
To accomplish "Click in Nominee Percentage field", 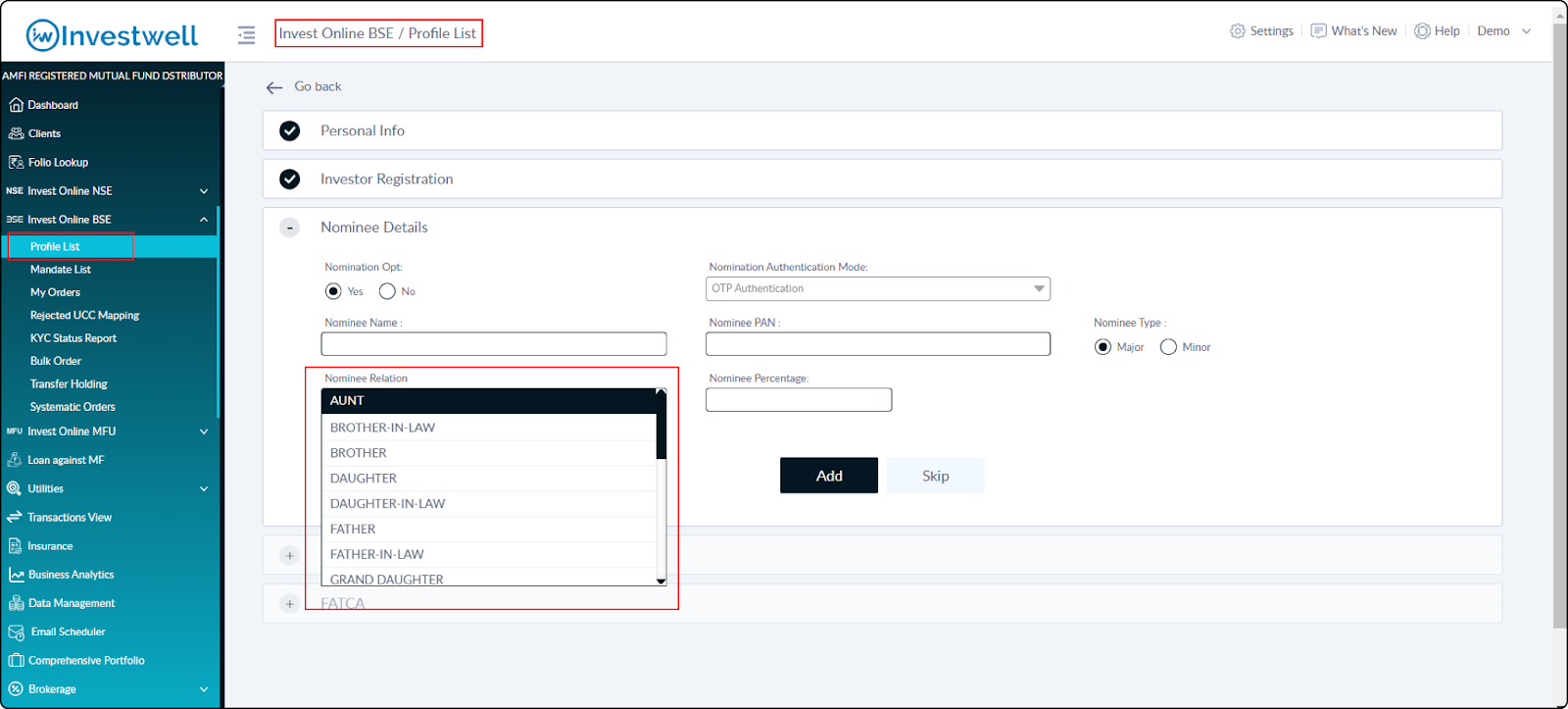I will [799, 400].
